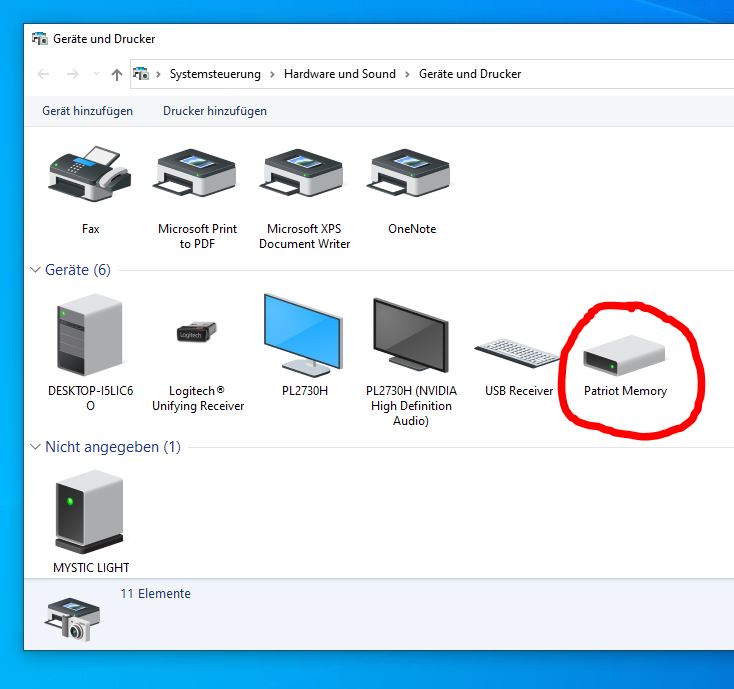Select the PL2730H NVIDIA High Definition Audio device

pos(411,335)
